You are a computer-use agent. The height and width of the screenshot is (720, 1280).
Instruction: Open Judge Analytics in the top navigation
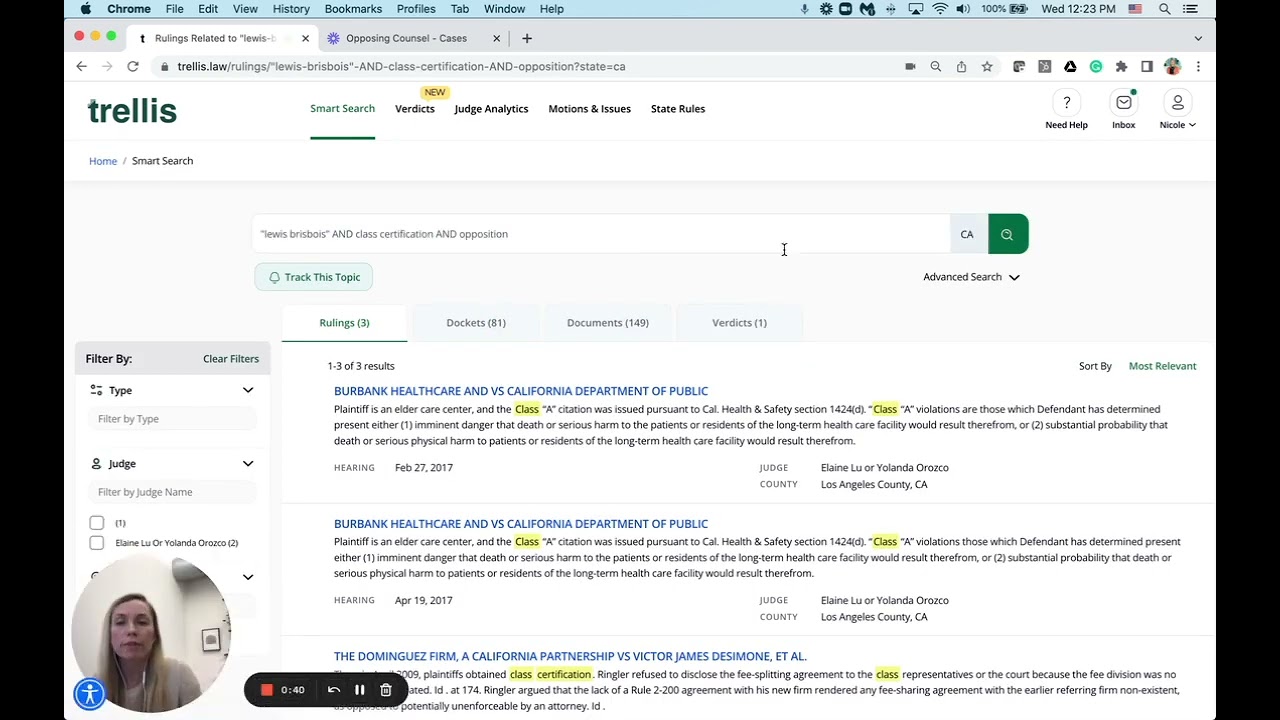pyautogui.click(x=491, y=109)
